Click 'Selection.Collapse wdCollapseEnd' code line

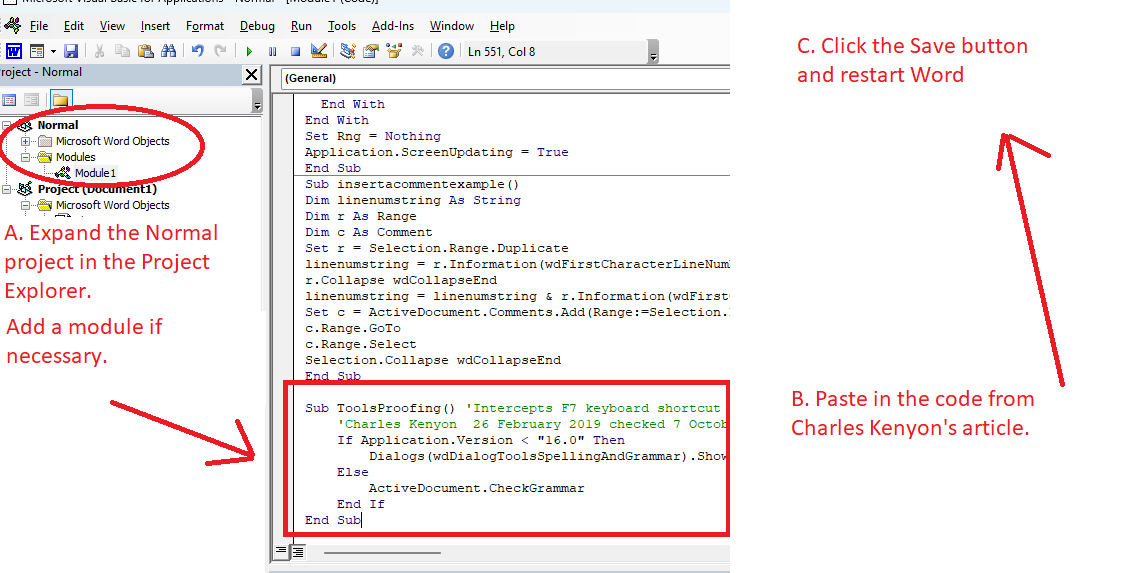(433, 361)
